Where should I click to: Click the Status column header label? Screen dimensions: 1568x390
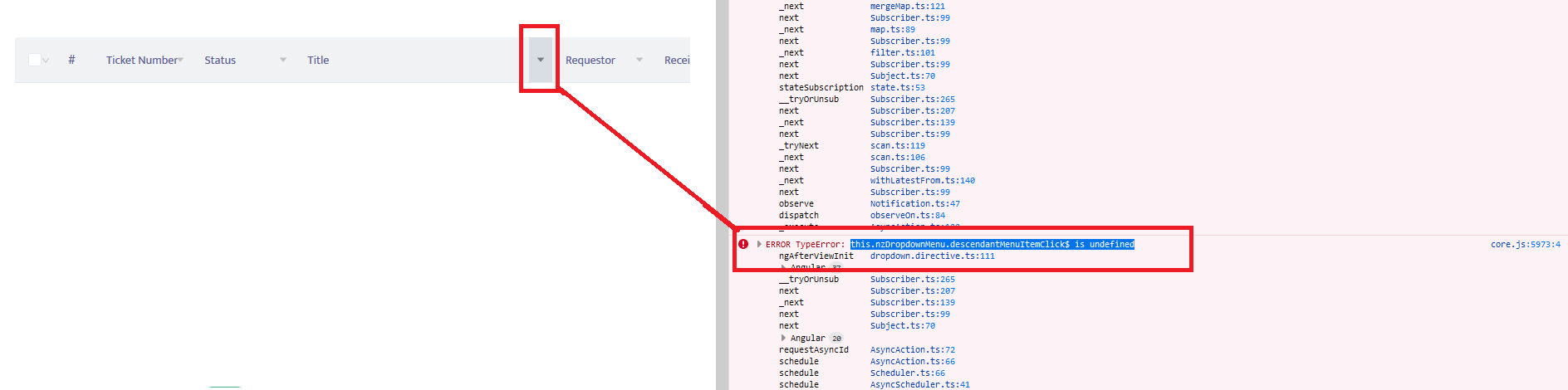220,60
